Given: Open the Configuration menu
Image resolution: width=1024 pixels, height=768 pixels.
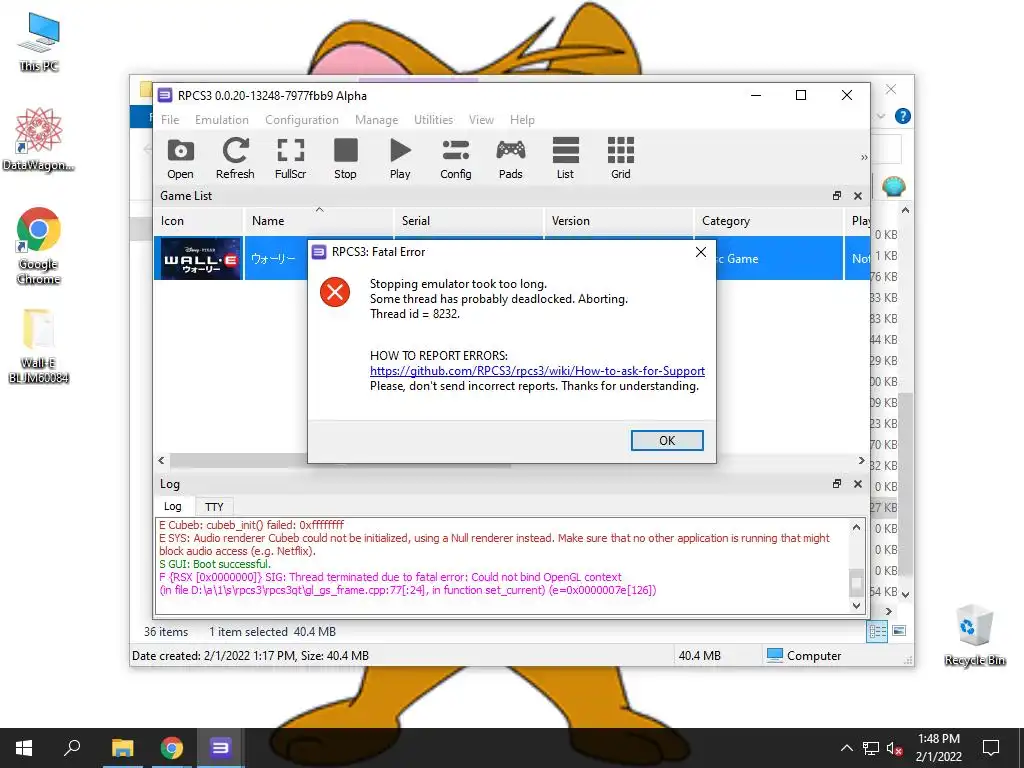Looking at the screenshot, I should pyautogui.click(x=302, y=120).
